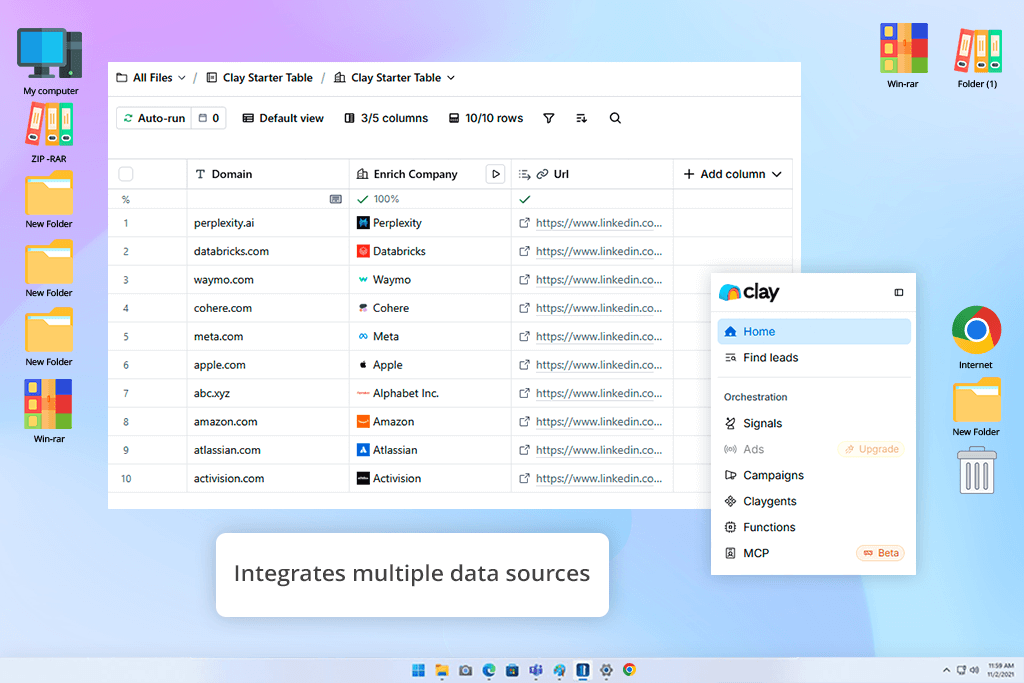This screenshot has width=1024, height=683.
Task: Click the queue counter showing 0
Action: [x=209, y=118]
